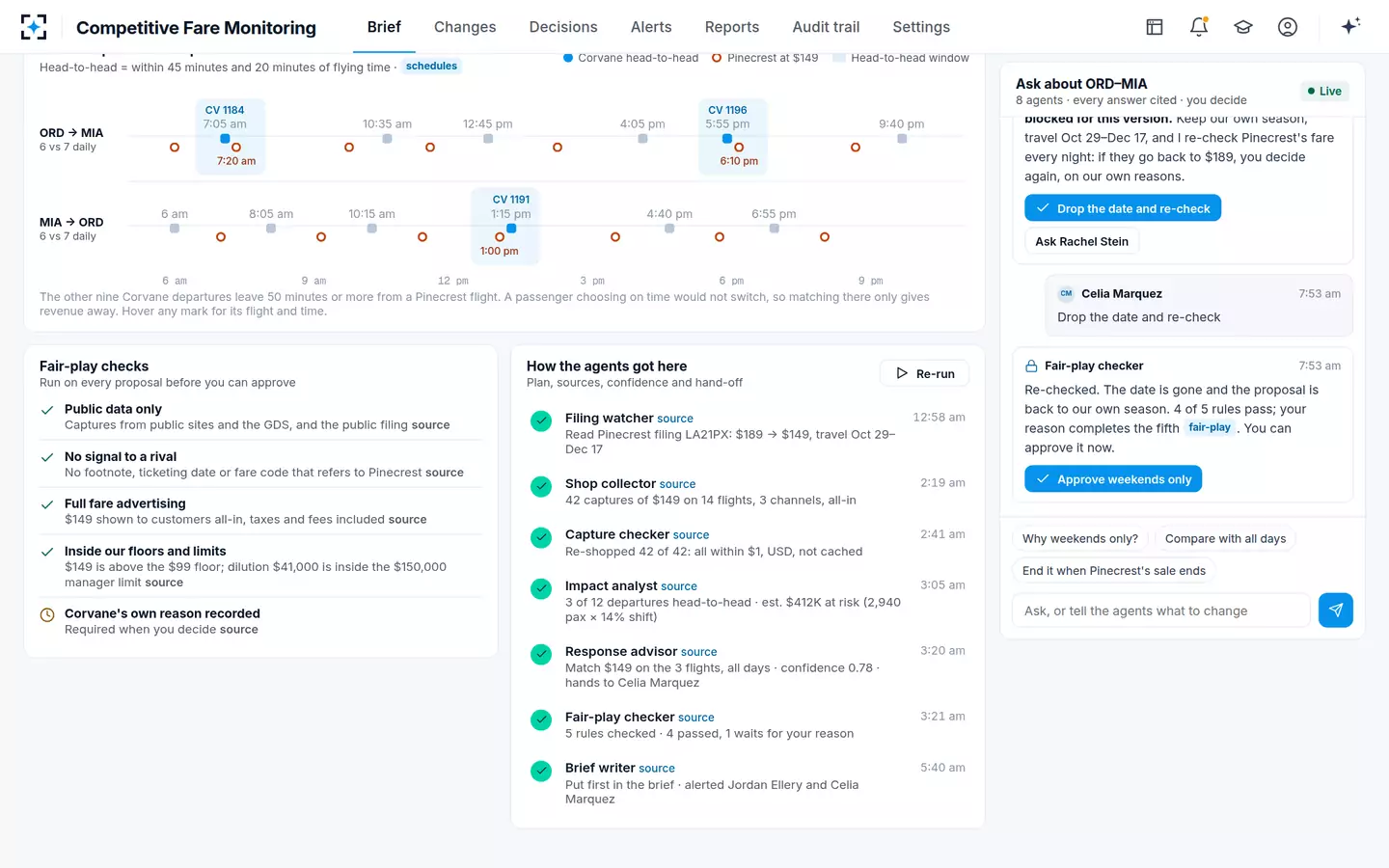
Task: Select the Why weekends only? suggestion
Action: [x=1080, y=539]
